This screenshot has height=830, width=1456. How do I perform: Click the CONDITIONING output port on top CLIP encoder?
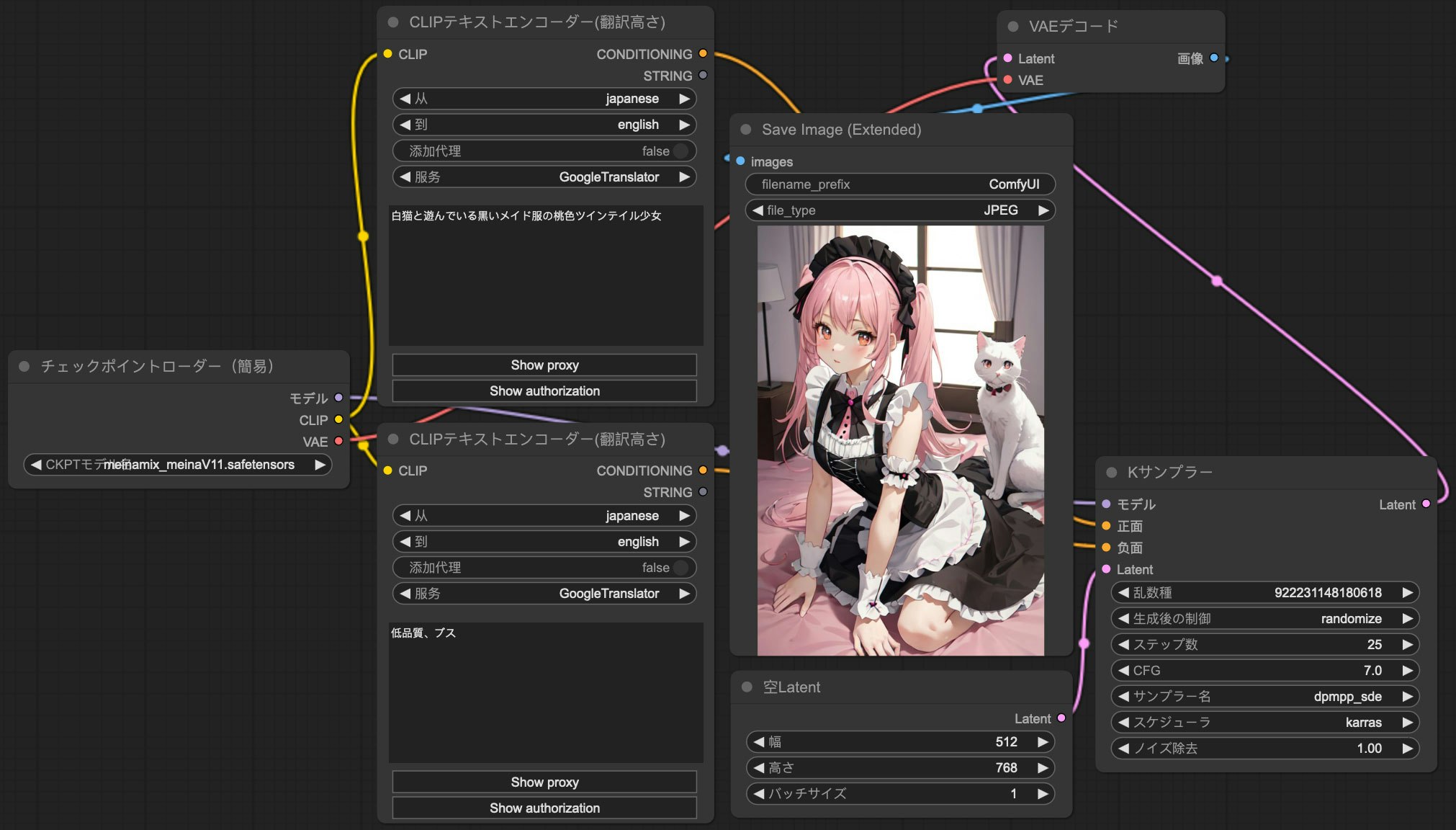click(704, 53)
